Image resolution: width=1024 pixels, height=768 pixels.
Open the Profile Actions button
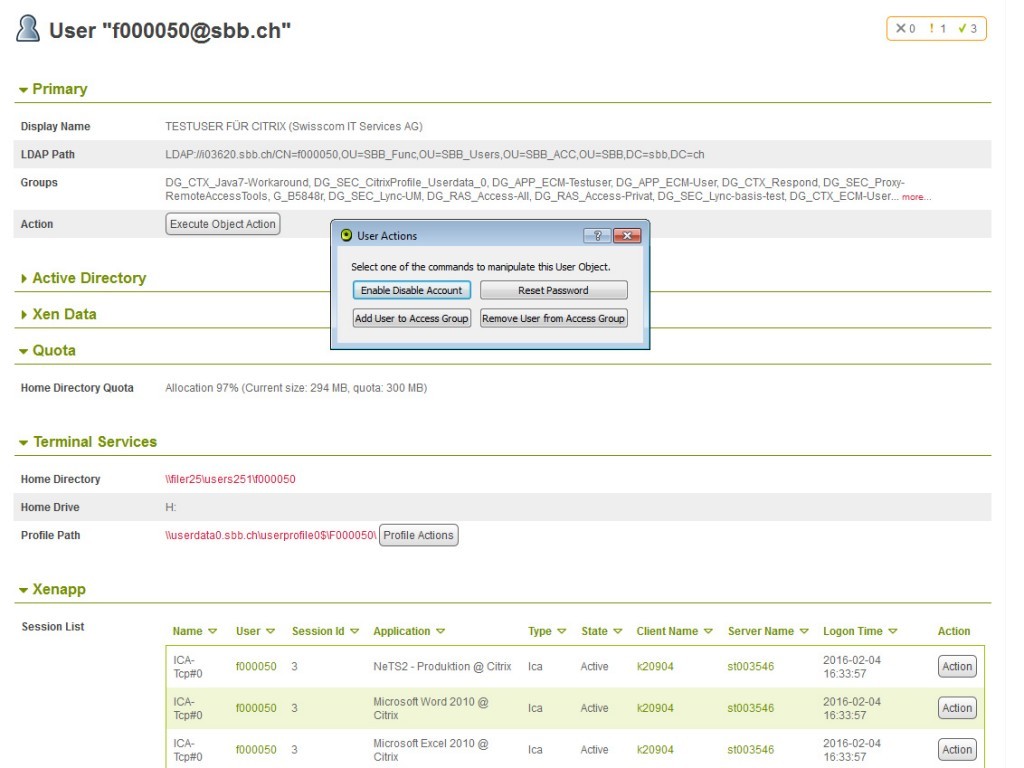pyautogui.click(x=418, y=536)
